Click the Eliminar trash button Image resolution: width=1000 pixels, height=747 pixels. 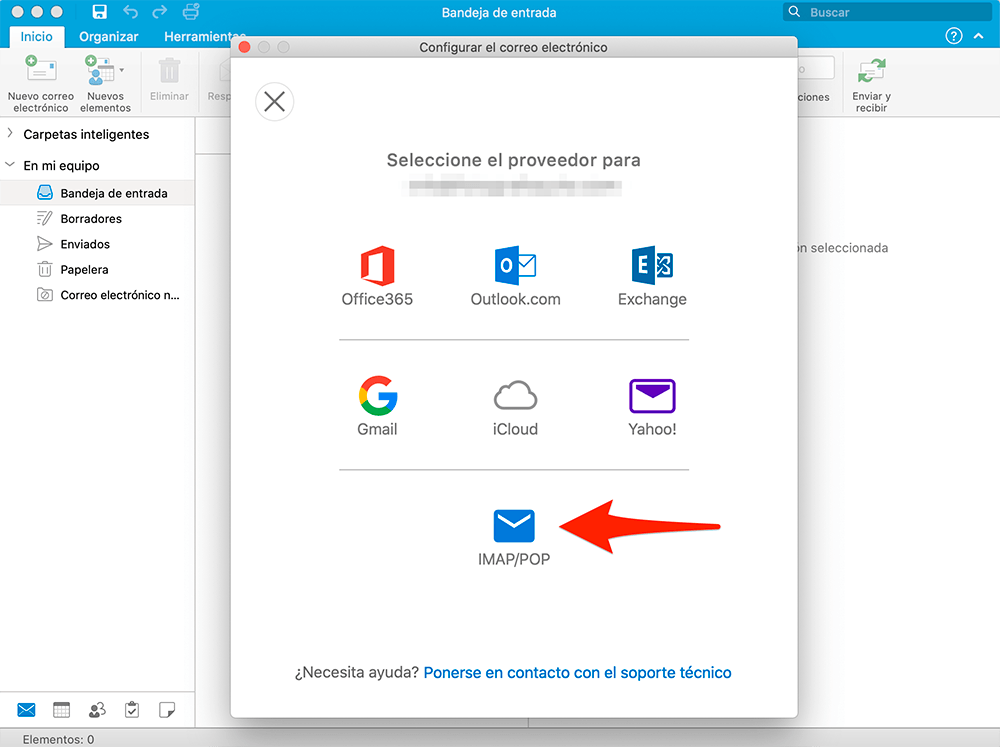pyautogui.click(x=169, y=79)
